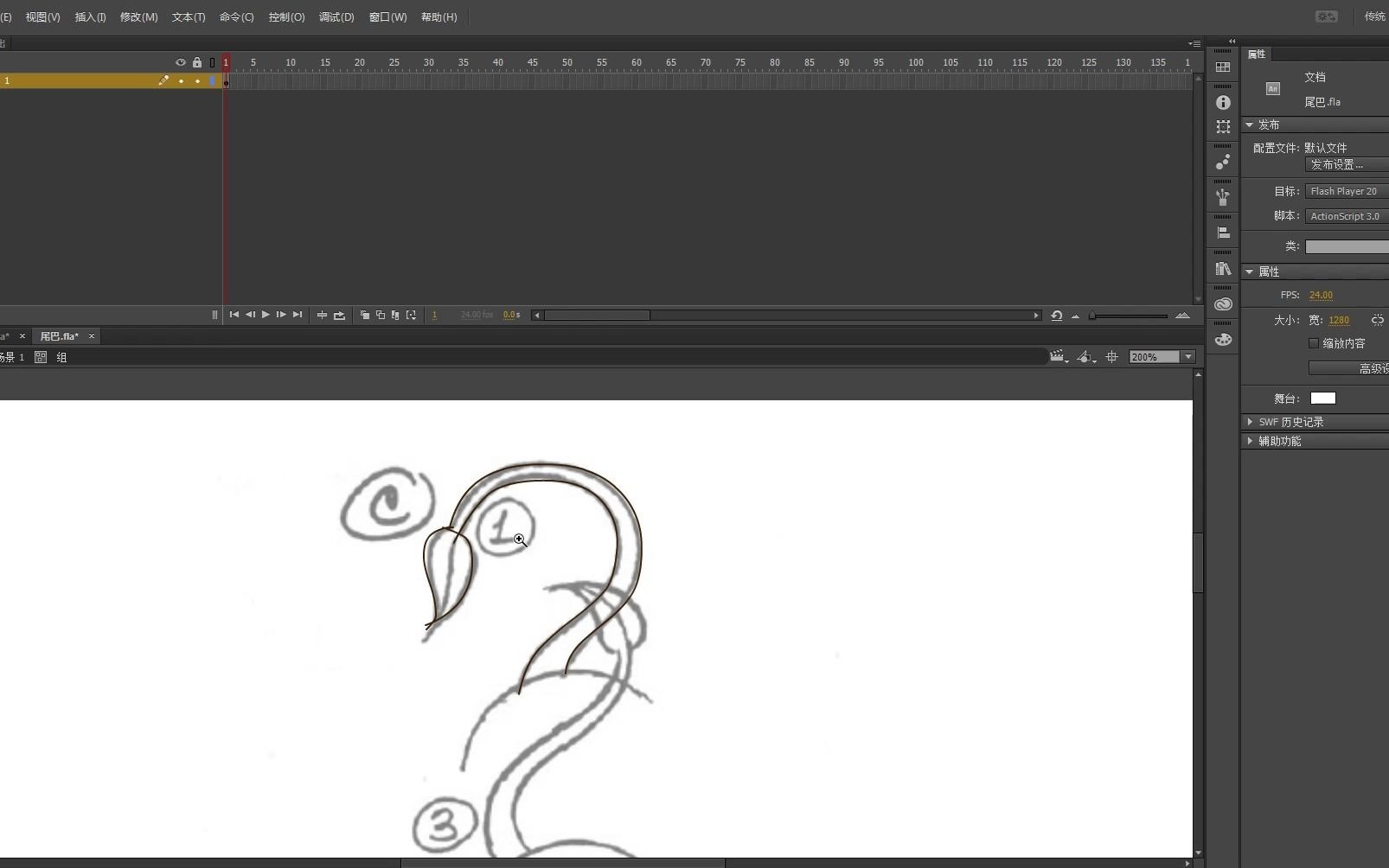Open the Brush Library panel icon
The width and height of the screenshot is (1389, 868).
(x=1223, y=197)
